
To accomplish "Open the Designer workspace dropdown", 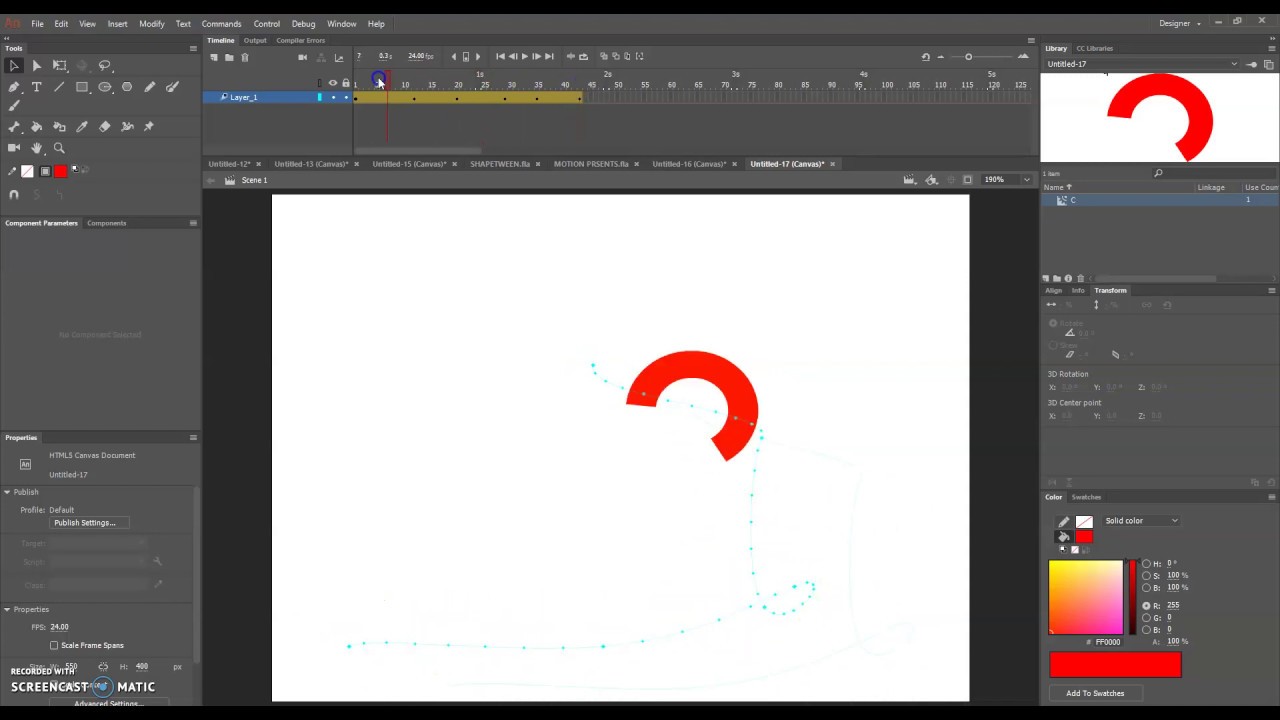I will coord(1180,23).
